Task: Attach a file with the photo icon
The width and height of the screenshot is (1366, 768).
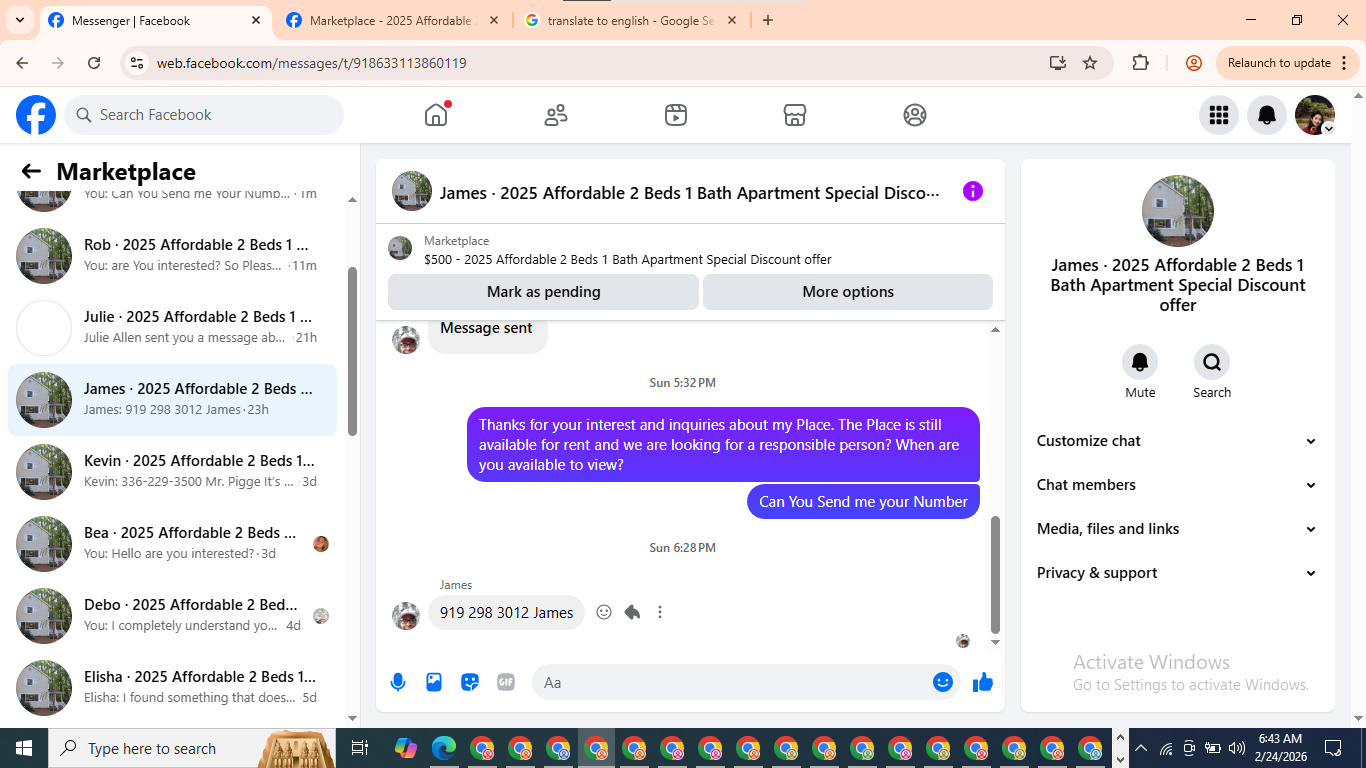Action: click(x=434, y=682)
